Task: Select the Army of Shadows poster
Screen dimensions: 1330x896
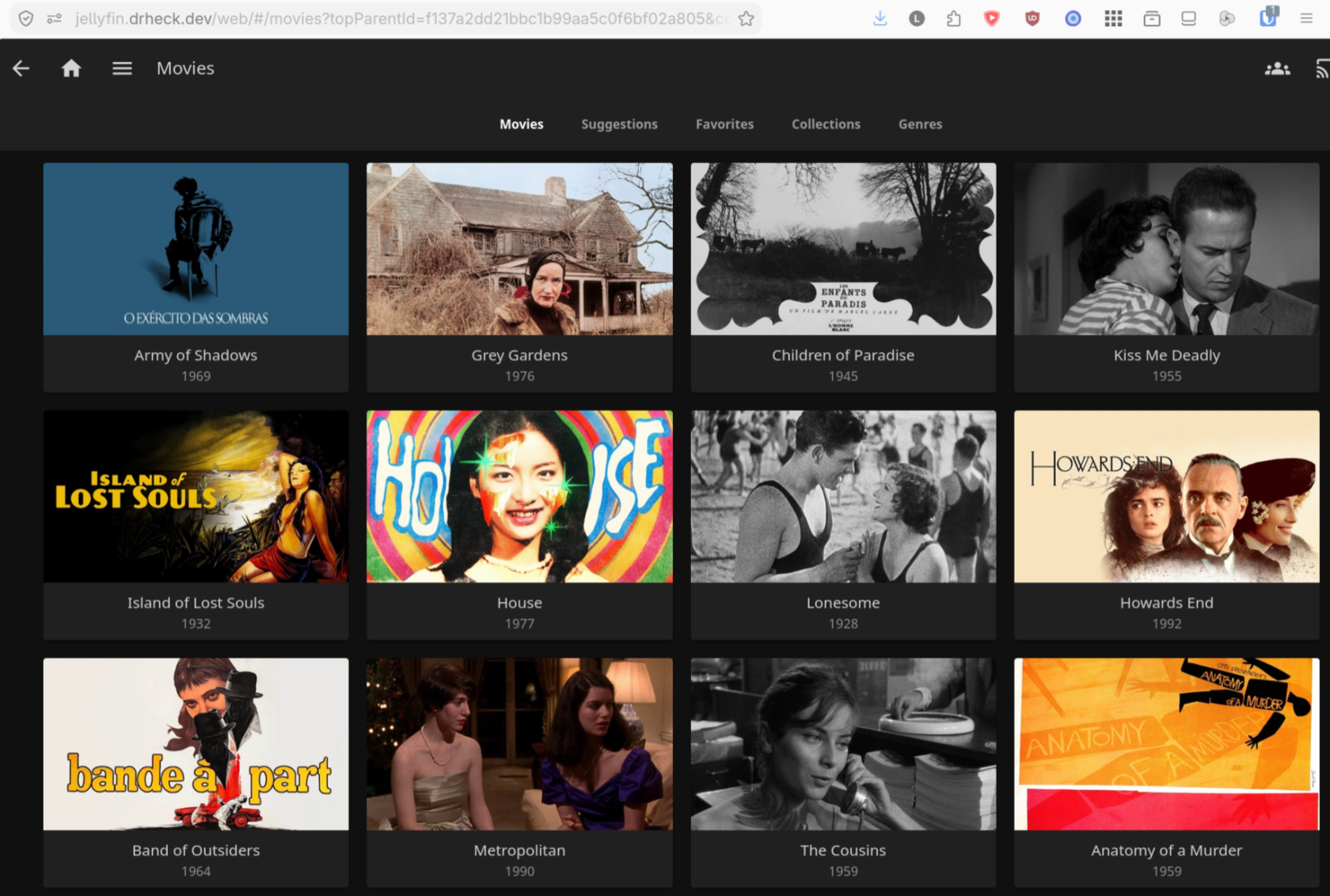Action: click(x=196, y=249)
